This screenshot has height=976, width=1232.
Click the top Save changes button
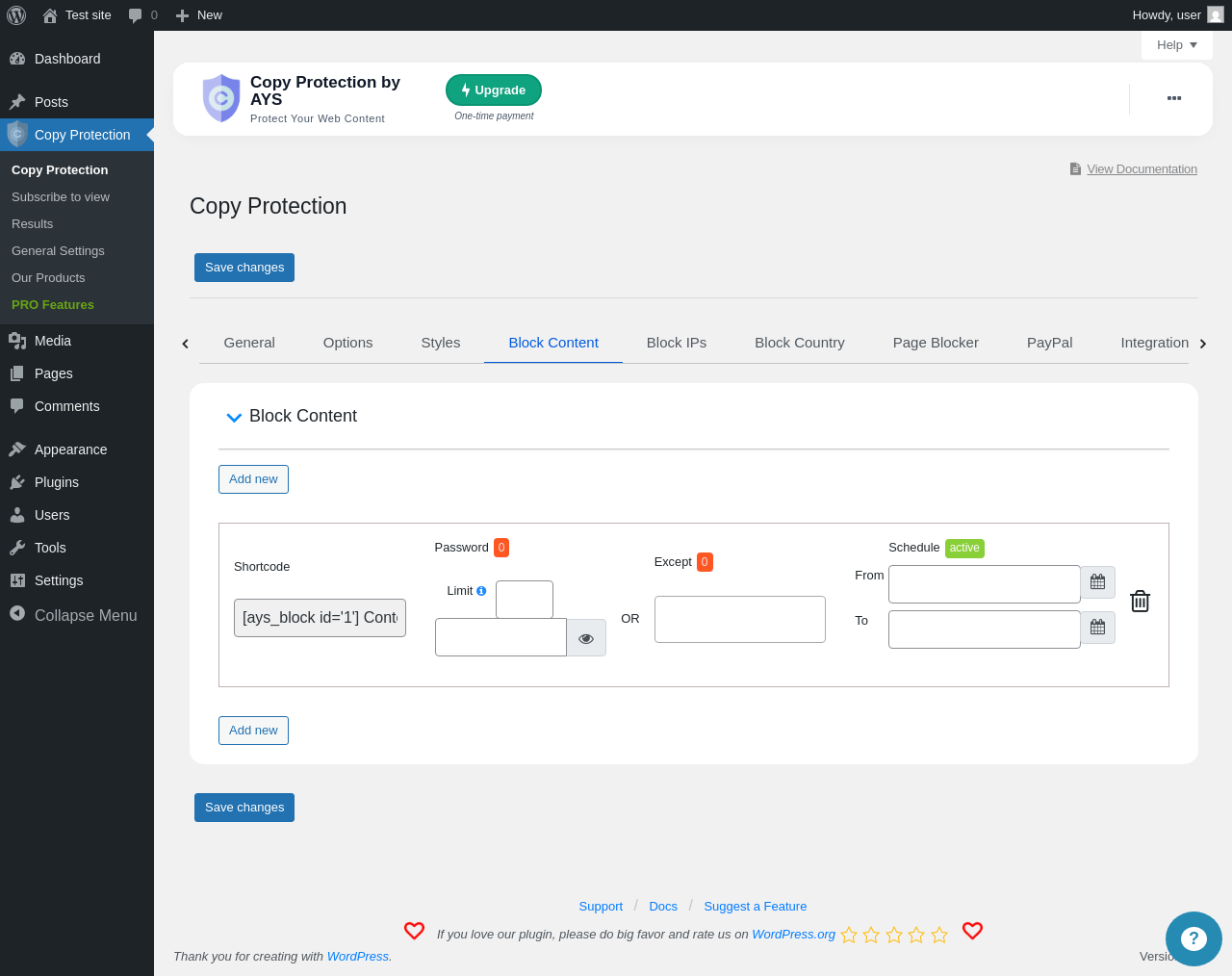pyautogui.click(x=244, y=268)
